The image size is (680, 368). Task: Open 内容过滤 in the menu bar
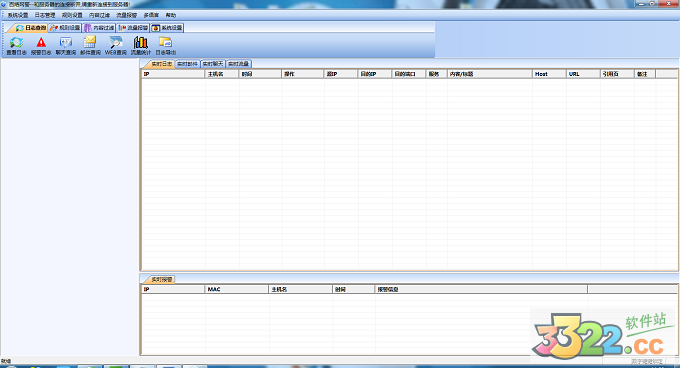pos(99,15)
